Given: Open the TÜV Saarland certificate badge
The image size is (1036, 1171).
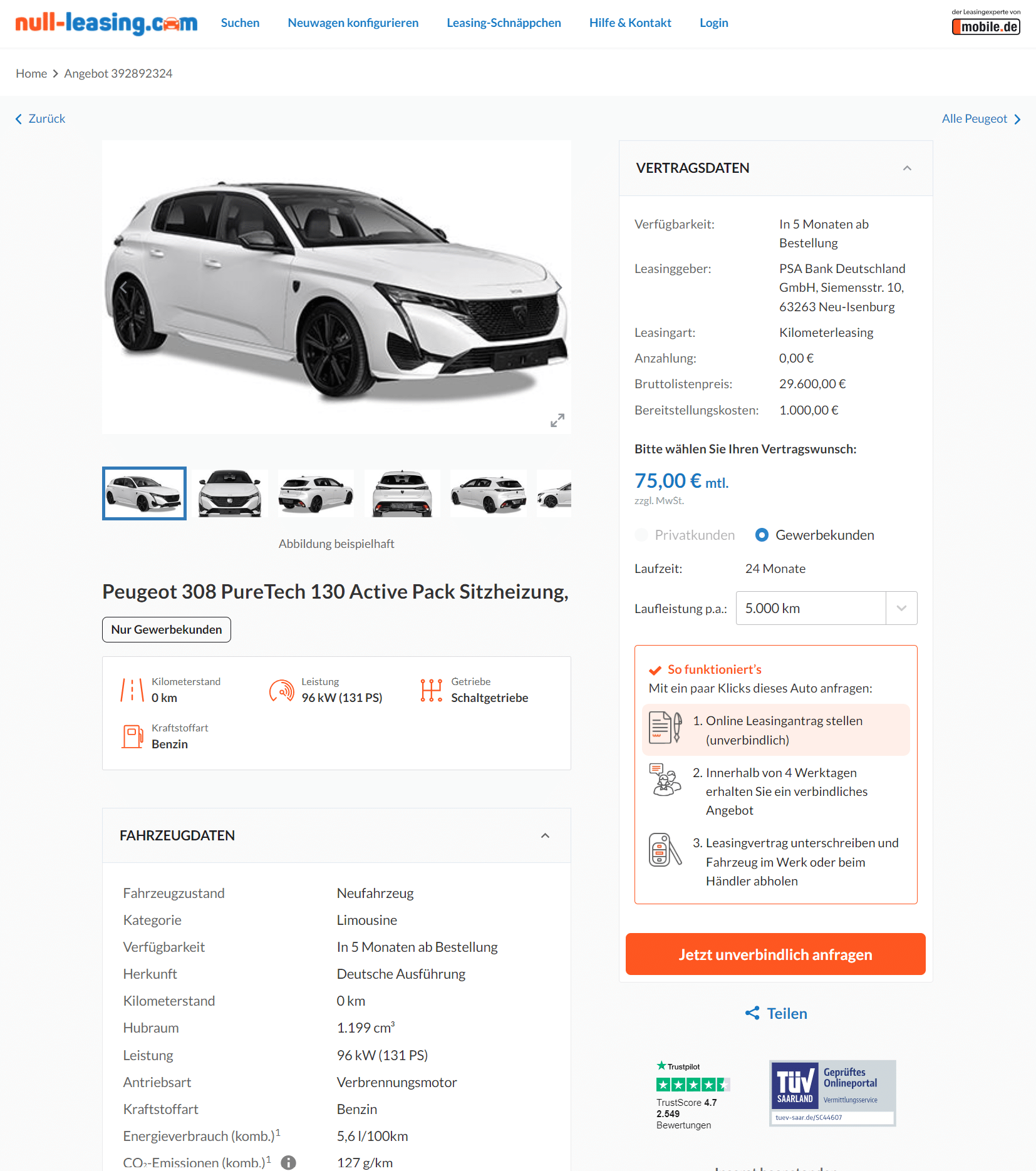Looking at the screenshot, I should coord(832,1093).
